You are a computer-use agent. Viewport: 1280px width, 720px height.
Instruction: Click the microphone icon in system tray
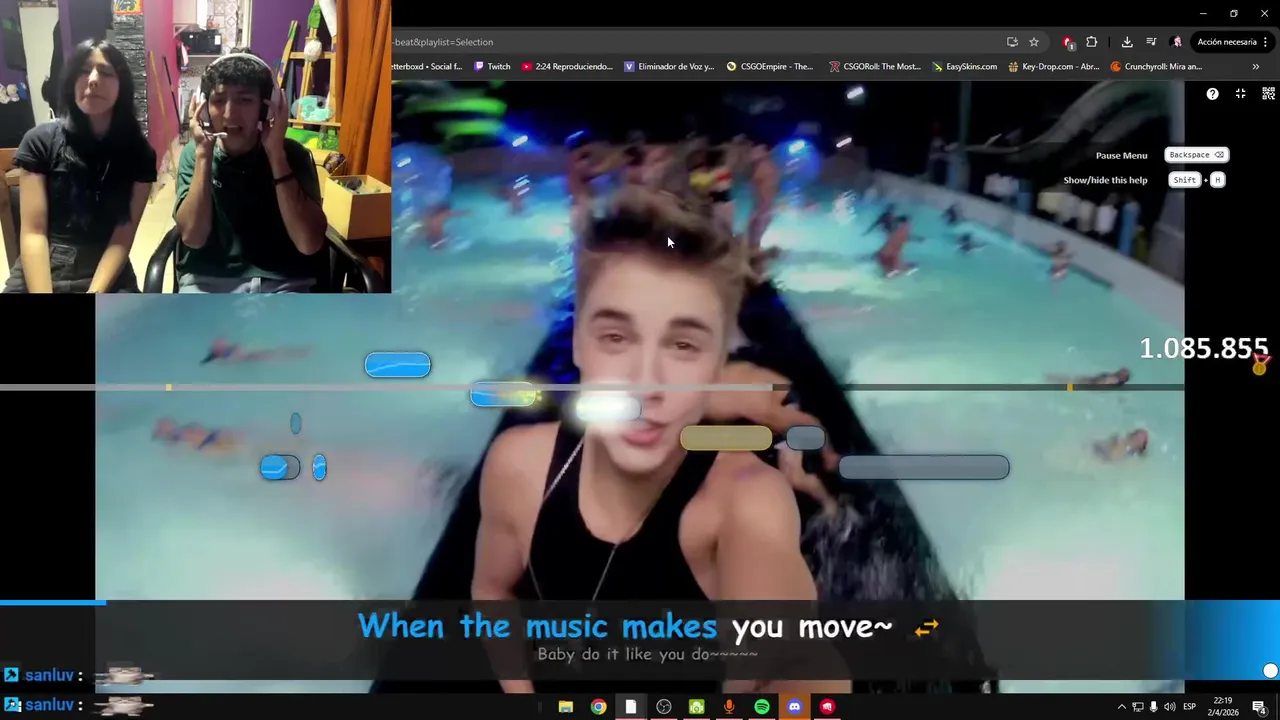(x=1153, y=707)
